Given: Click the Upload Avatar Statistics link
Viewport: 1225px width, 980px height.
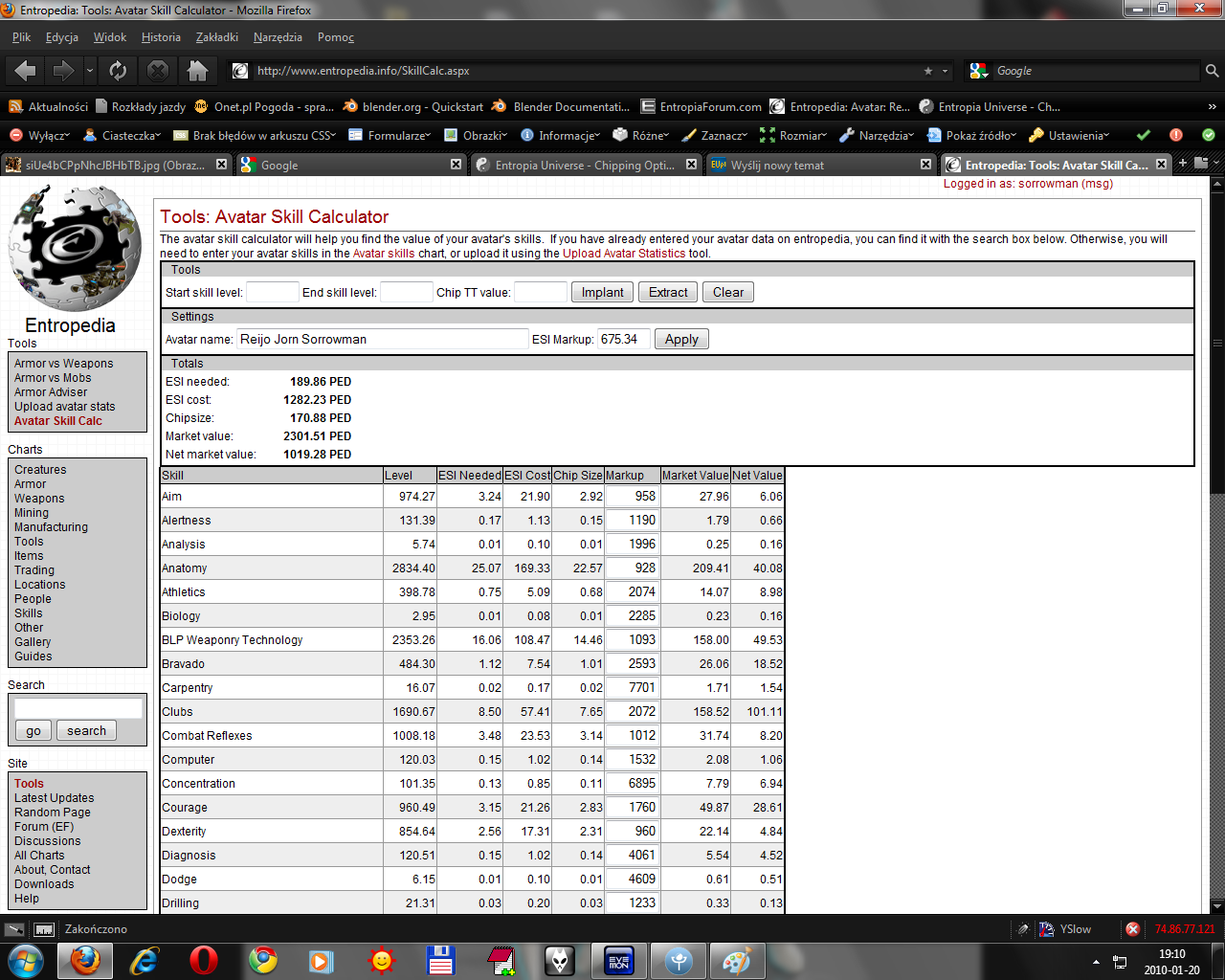Looking at the screenshot, I should pos(624,254).
